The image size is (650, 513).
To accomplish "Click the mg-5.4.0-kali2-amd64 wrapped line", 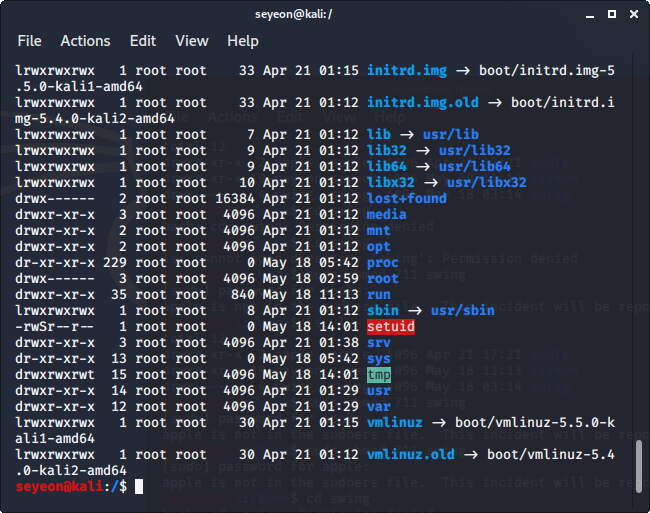I will coord(95,119).
